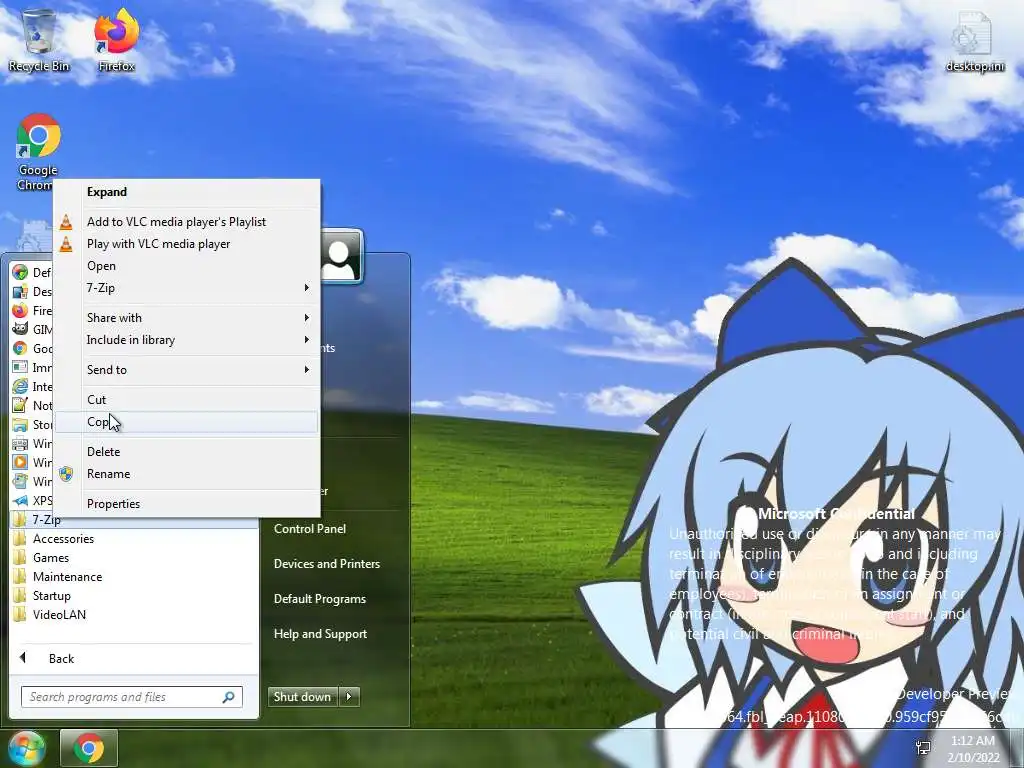Click the GIMP icon in the programs list
The height and width of the screenshot is (768, 1024).
click(x=20, y=330)
